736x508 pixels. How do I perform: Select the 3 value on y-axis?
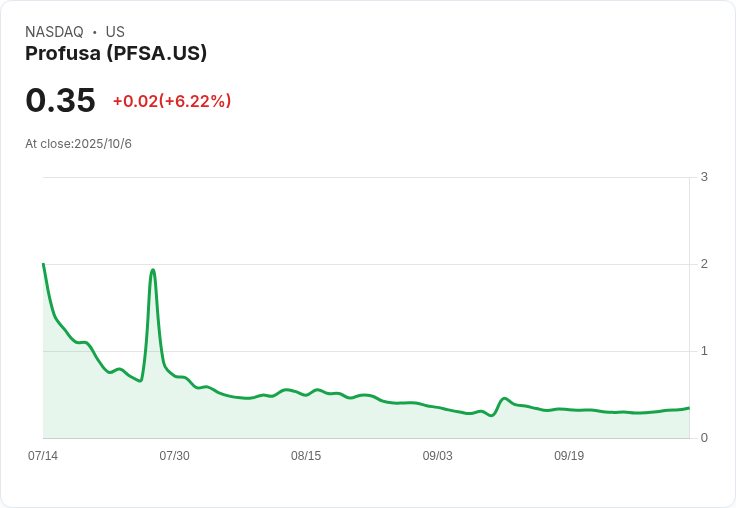coord(704,177)
